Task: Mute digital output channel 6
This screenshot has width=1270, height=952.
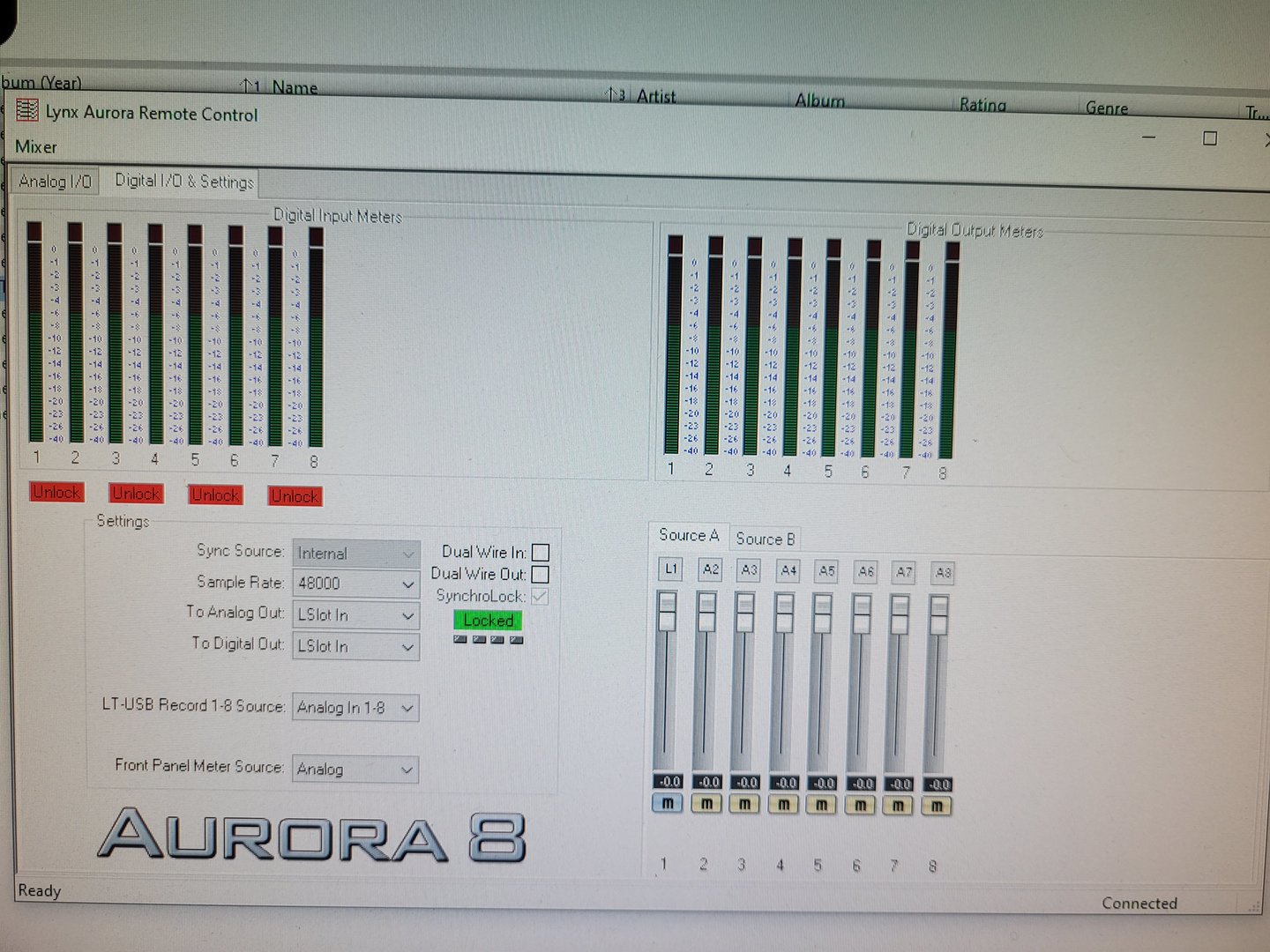Action: (860, 806)
